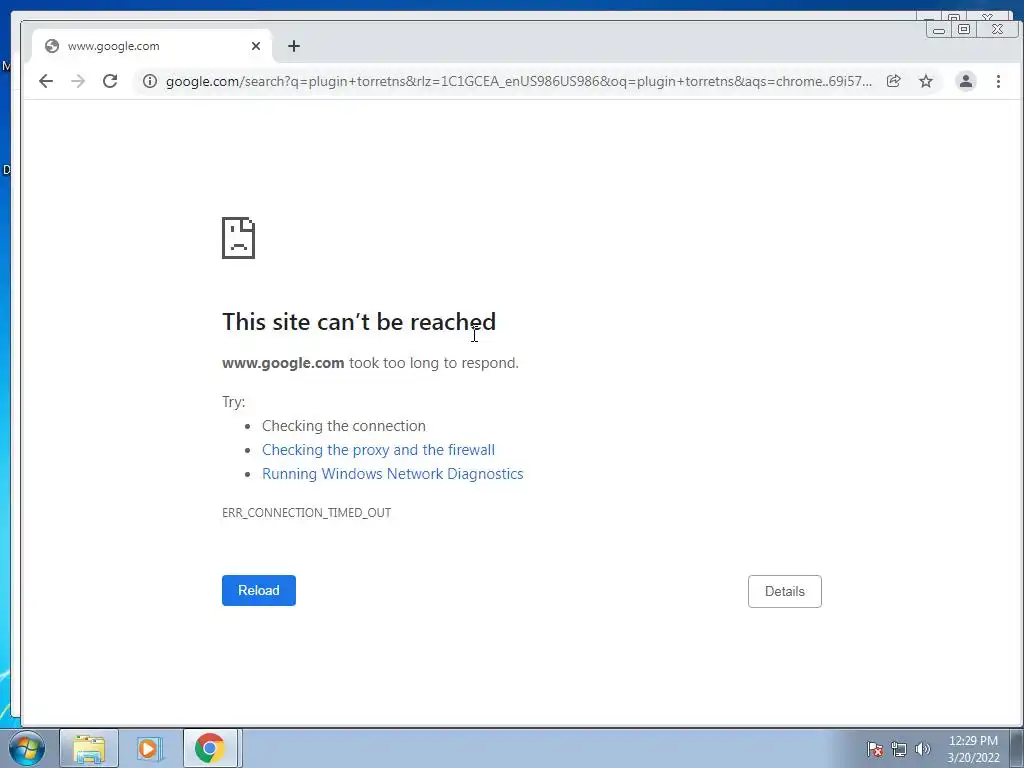
Task: Close the www.google.com tab
Action: point(256,46)
